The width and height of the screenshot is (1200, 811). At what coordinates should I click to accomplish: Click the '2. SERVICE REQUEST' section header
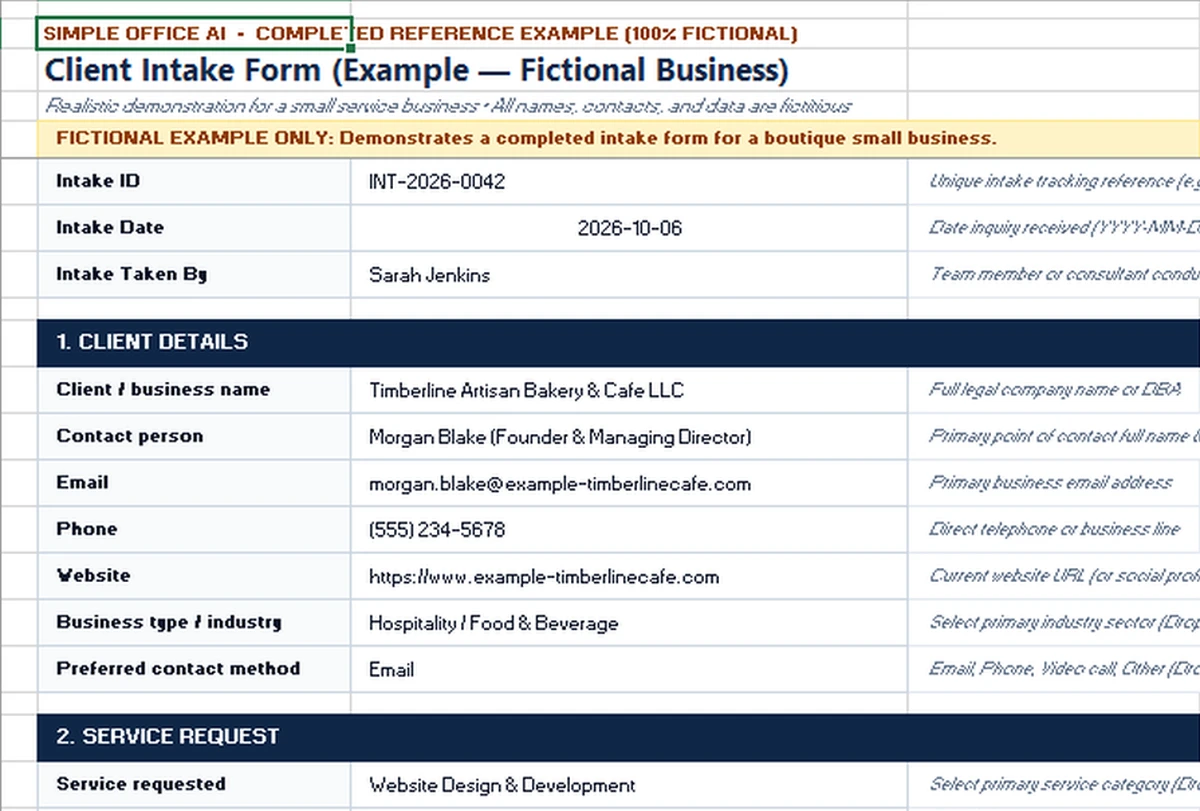(618, 736)
